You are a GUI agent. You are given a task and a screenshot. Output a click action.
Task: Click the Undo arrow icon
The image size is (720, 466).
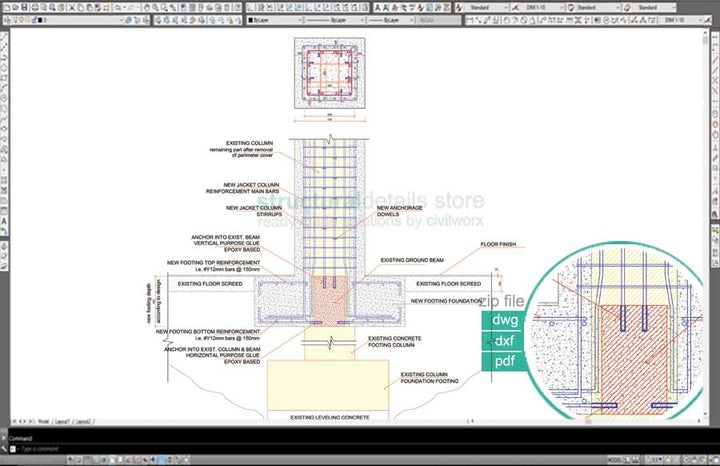coord(117,7)
